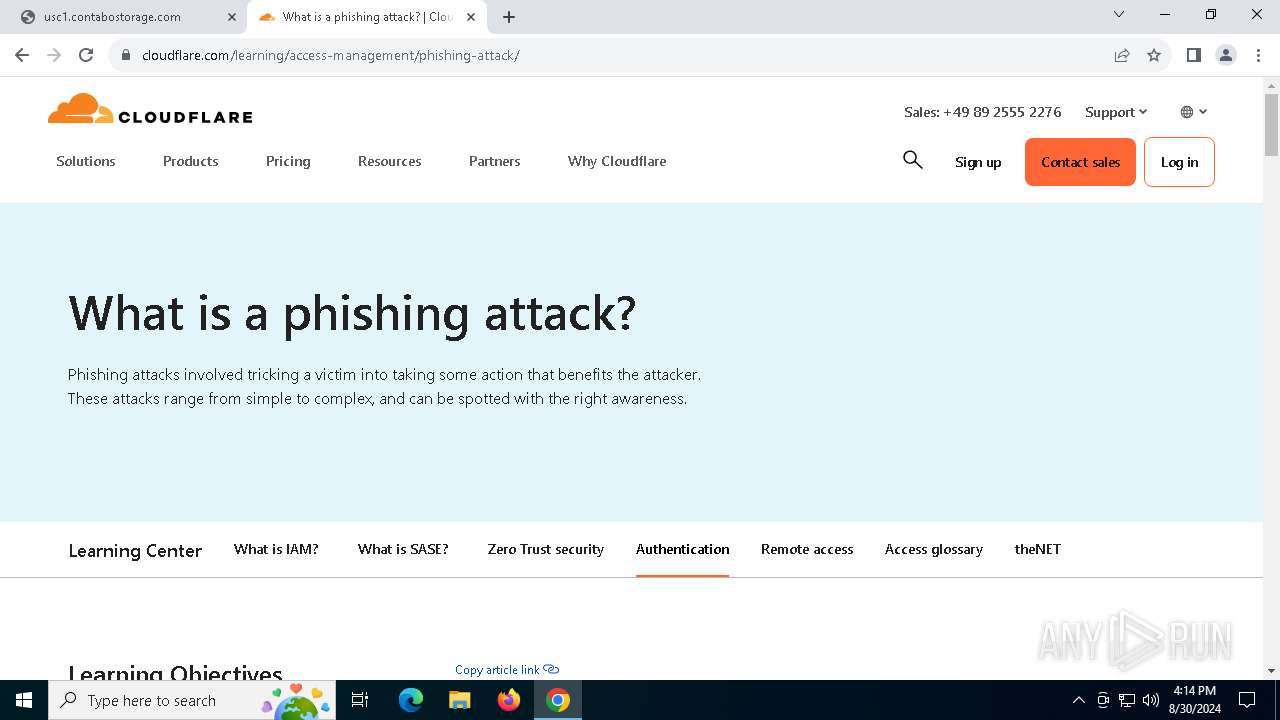Open the tab search chevron

(1119, 14)
